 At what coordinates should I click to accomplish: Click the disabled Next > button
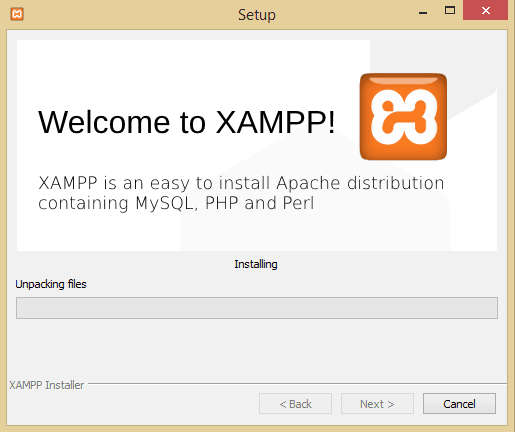coord(377,404)
